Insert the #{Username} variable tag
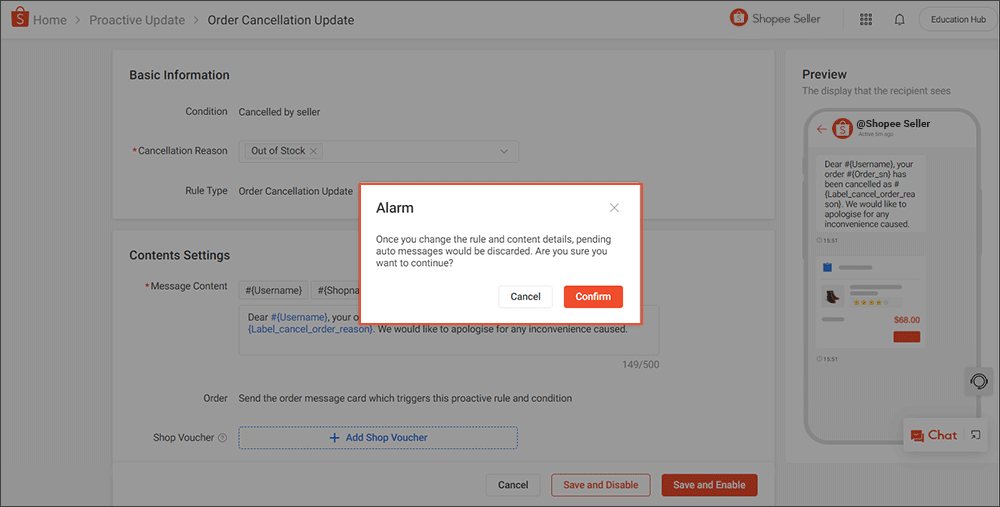1000x507 pixels. click(x=274, y=290)
